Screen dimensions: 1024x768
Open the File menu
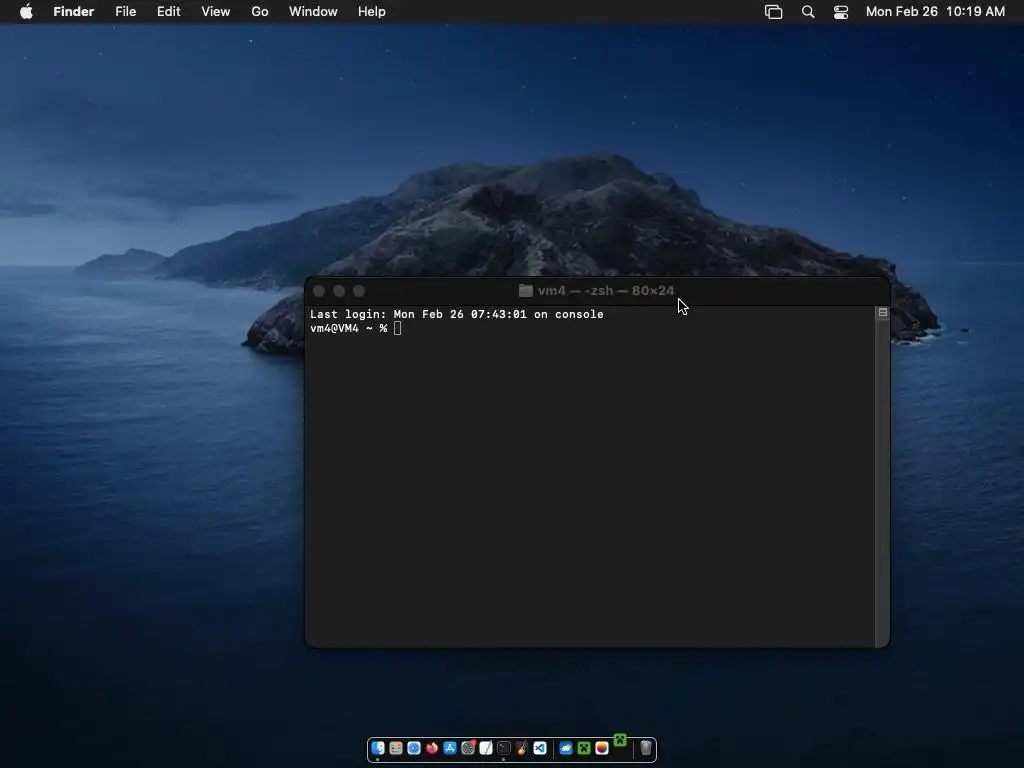[x=125, y=11]
